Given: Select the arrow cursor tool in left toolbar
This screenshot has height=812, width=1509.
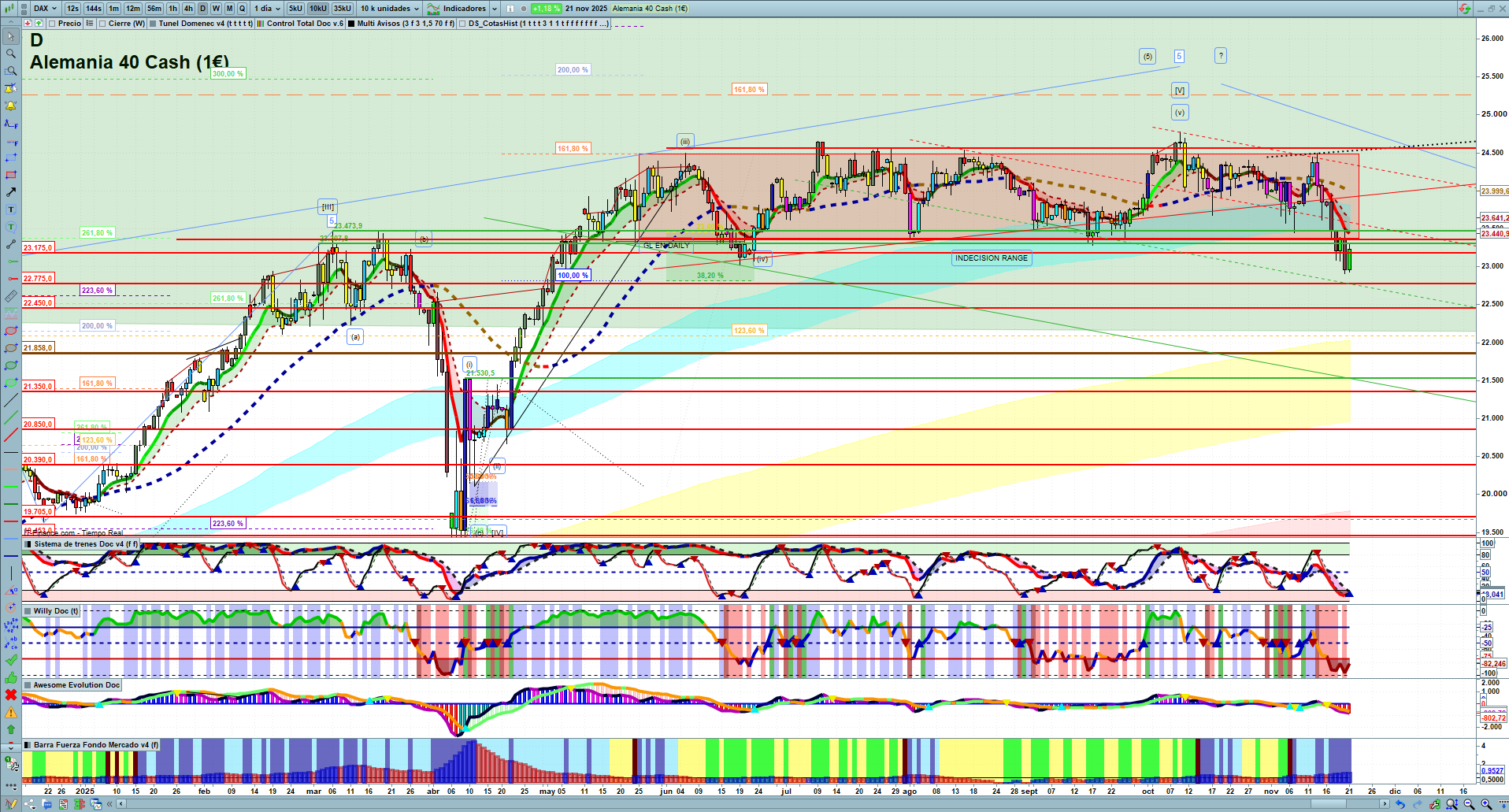Looking at the screenshot, I should 11,36.
